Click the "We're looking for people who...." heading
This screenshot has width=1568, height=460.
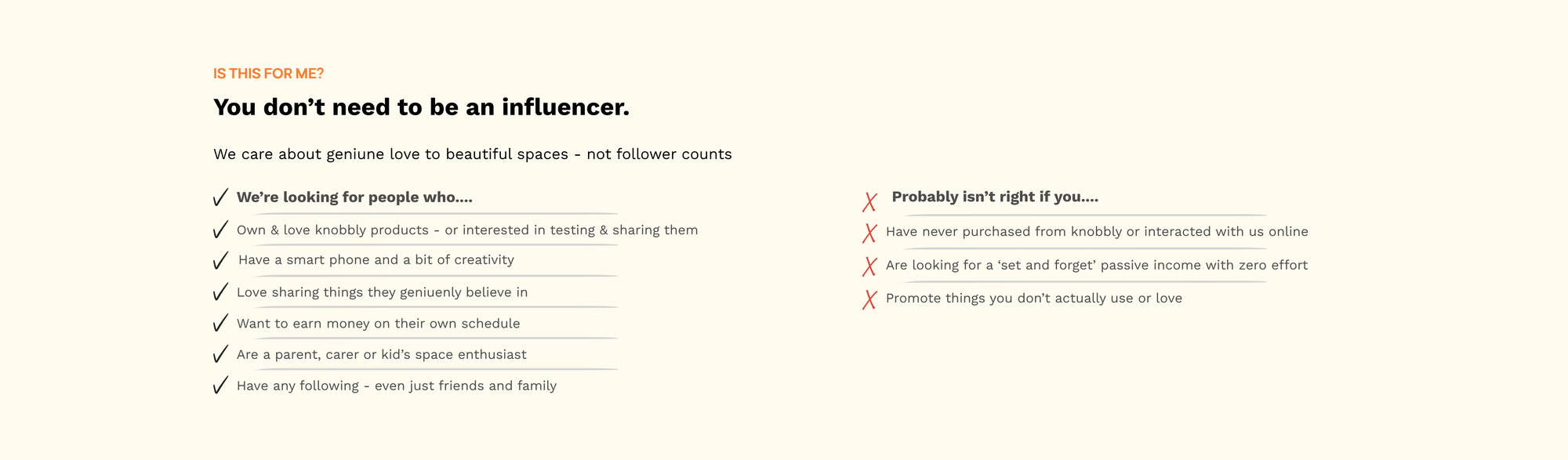coord(354,197)
